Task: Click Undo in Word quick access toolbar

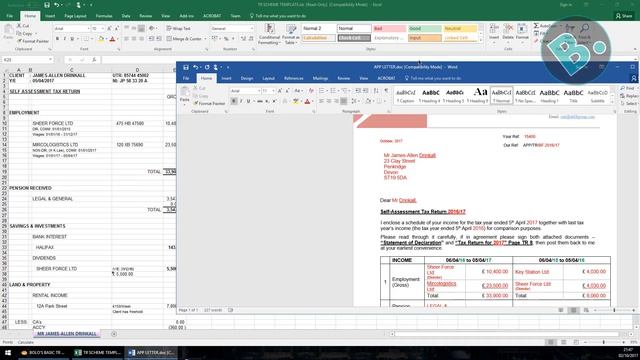Action: click(x=196, y=67)
